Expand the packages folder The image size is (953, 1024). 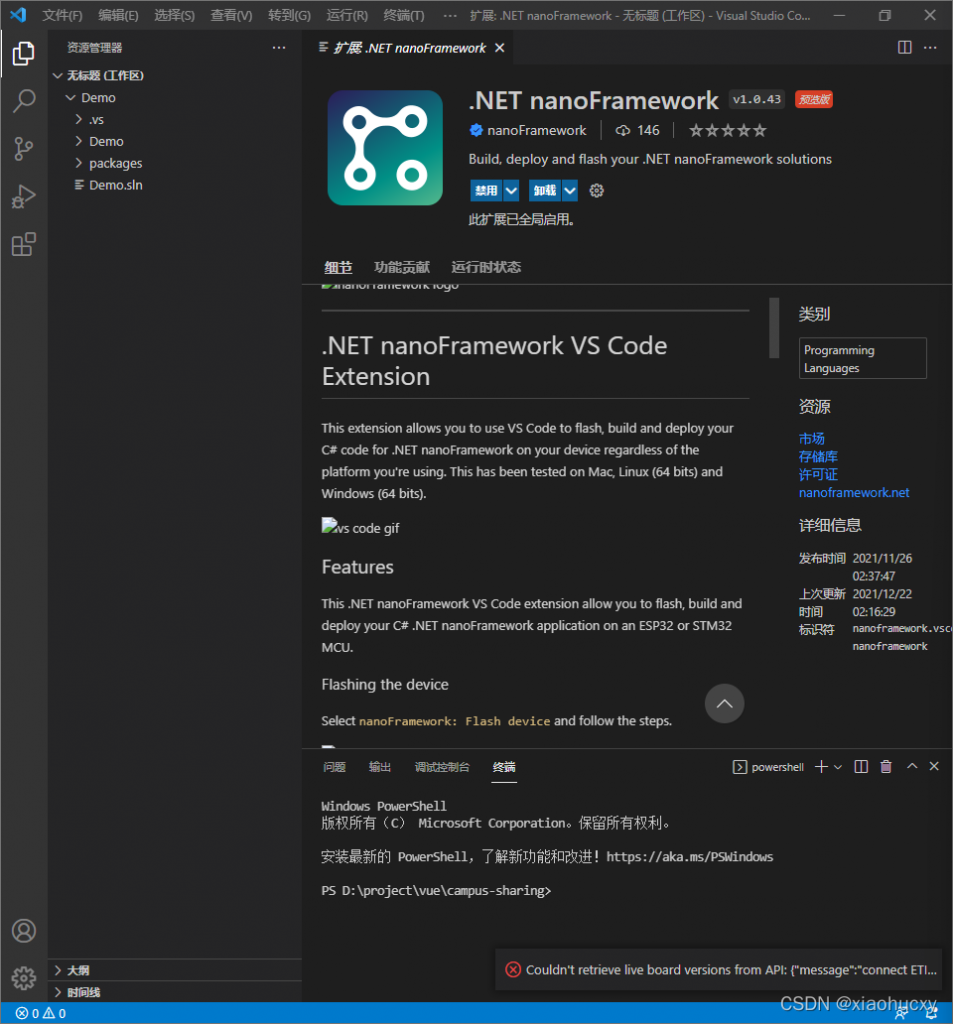click(x=79, y=163)
